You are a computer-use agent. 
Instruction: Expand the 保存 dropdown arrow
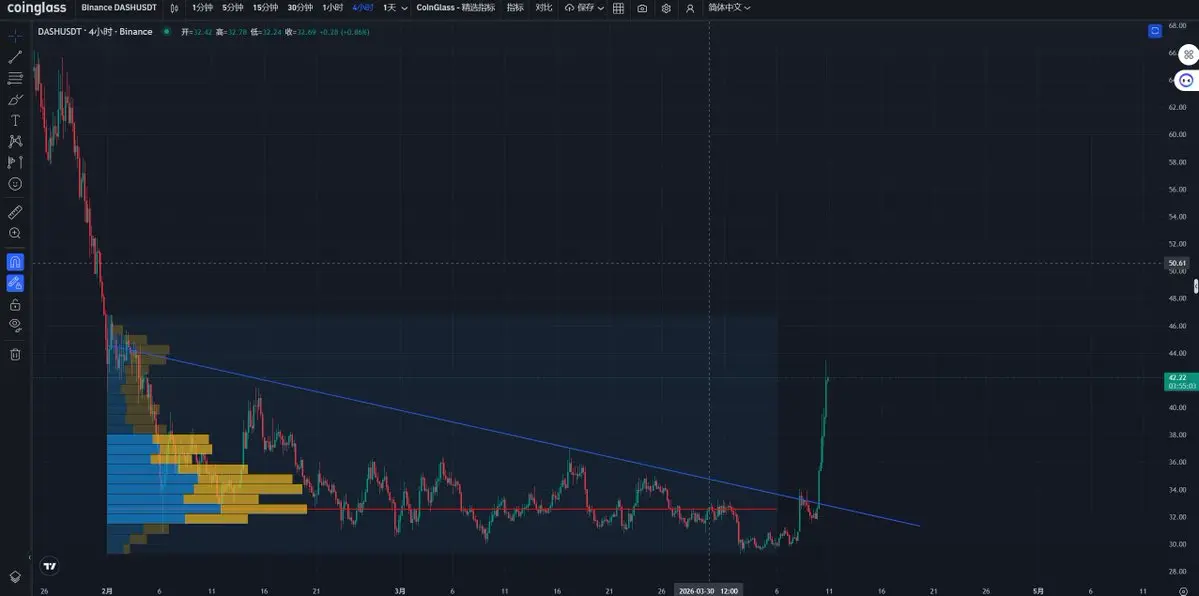tap(600, 8)
